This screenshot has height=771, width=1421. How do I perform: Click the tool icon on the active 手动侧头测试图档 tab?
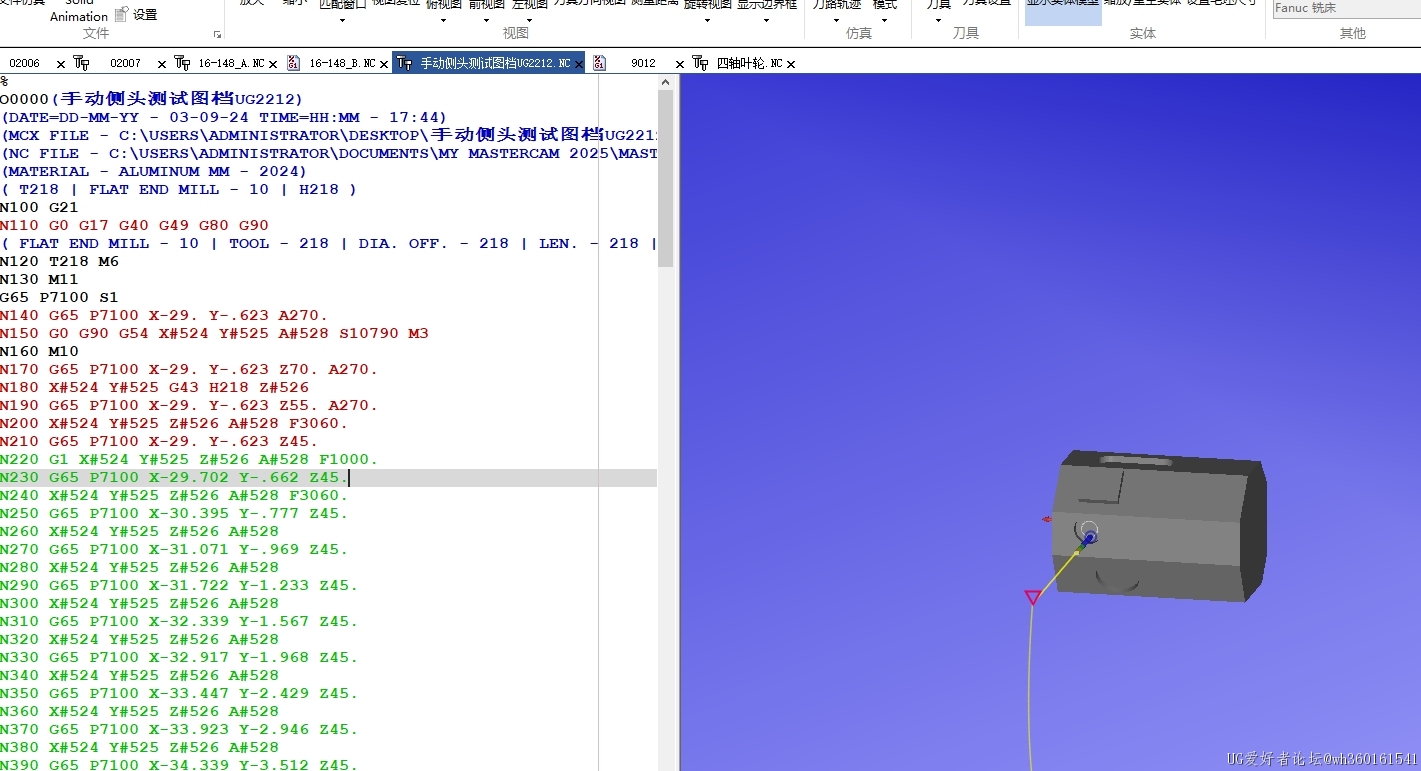404,63
